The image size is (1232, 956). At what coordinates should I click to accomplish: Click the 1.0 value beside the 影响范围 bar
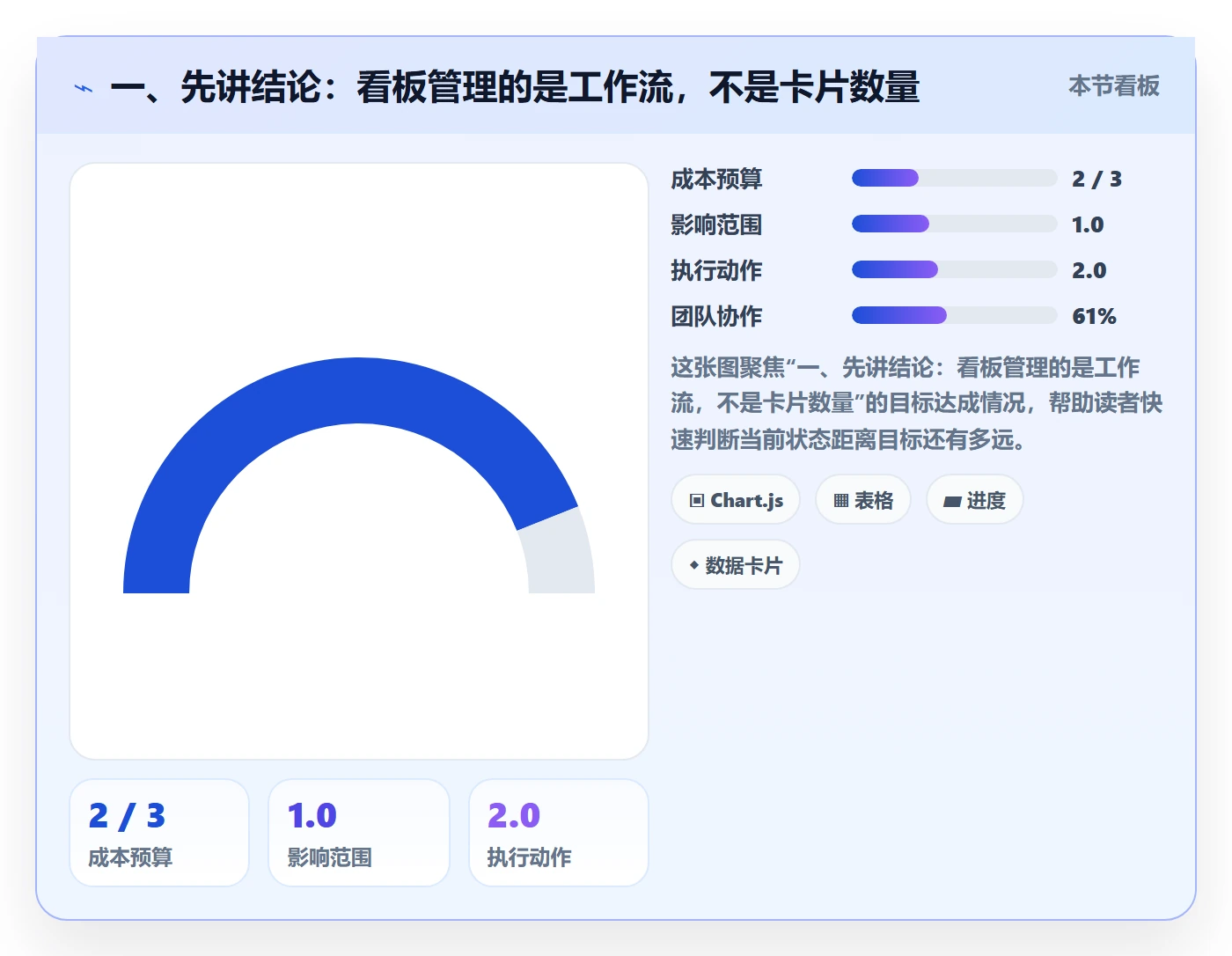[1088, 224]
